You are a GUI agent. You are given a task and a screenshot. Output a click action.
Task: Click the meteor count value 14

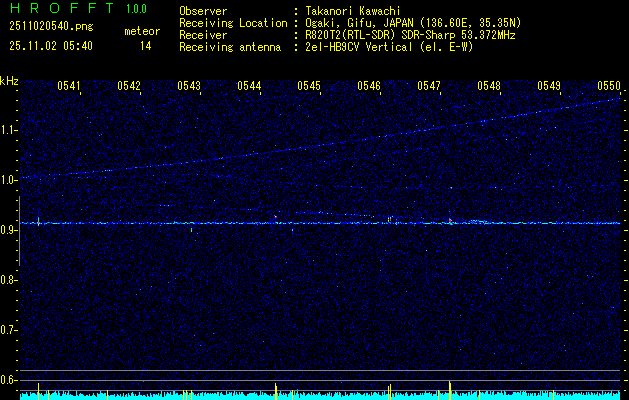(x=146, y=46)
